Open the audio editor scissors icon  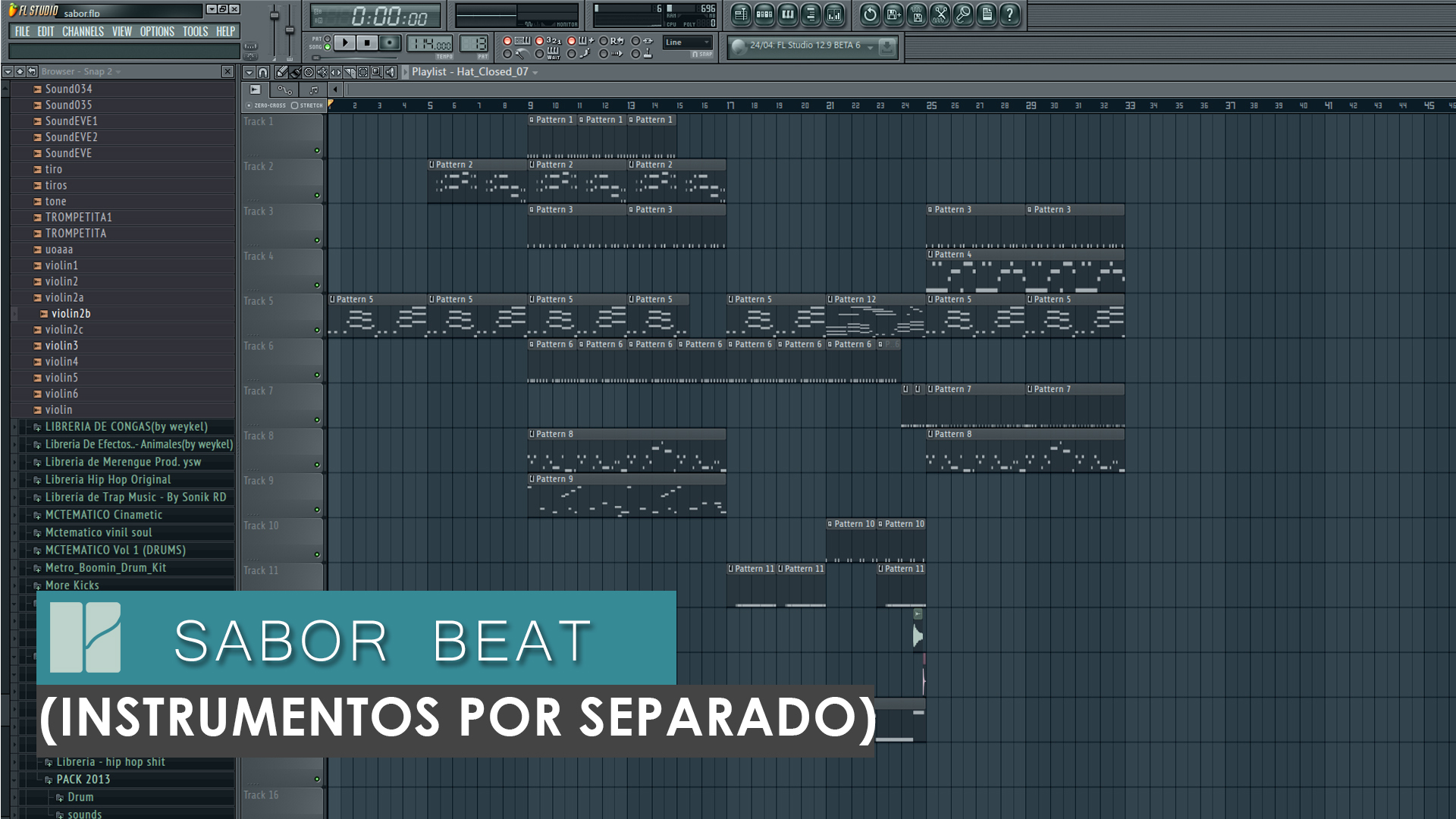pos(940,14)
